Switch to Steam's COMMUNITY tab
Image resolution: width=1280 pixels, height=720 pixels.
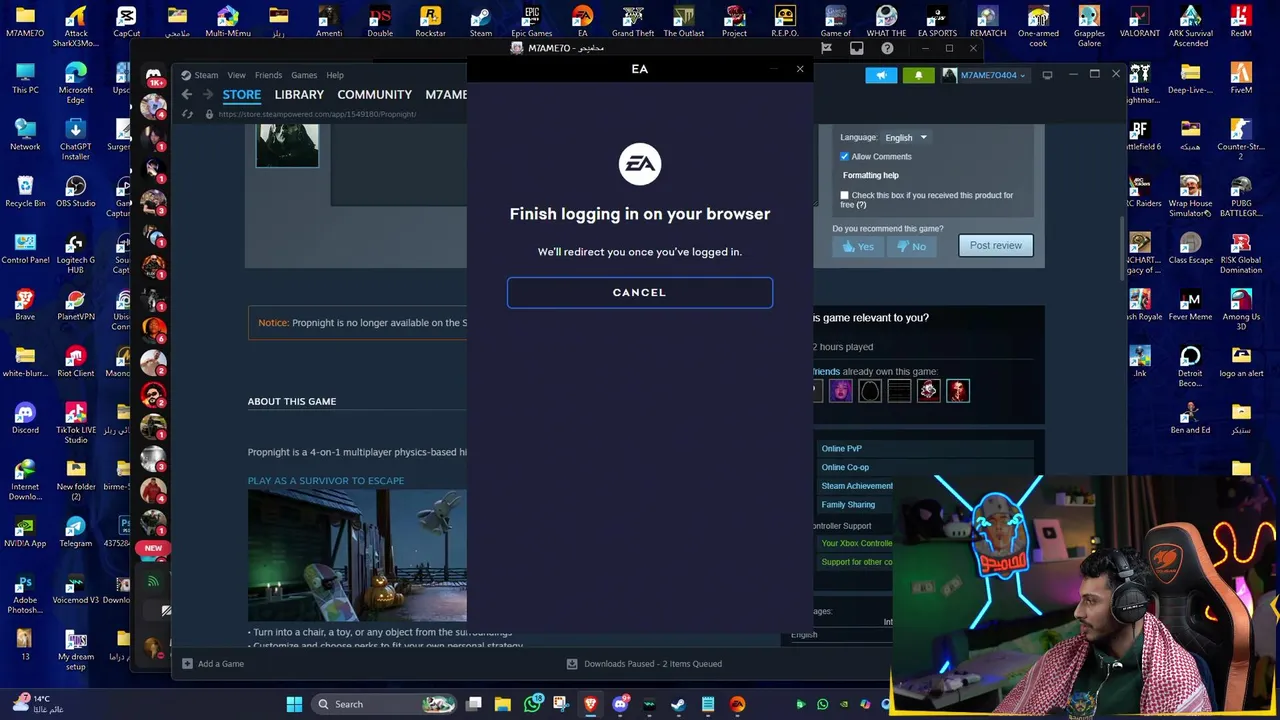coord(374,94)
